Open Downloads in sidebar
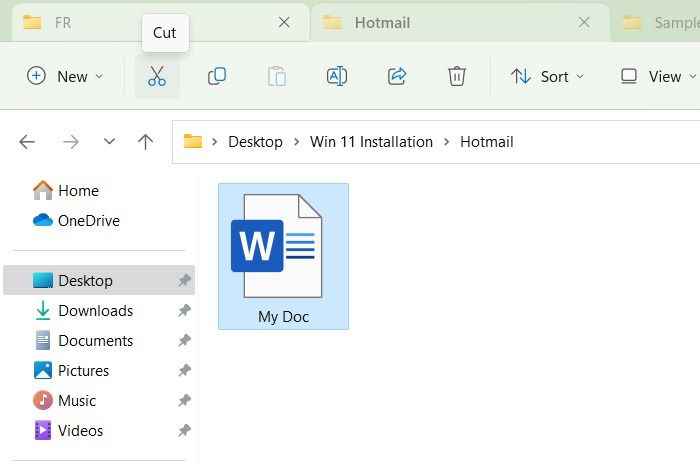Image resolution: width=700 pixels, height=466 pixels. (96, 311)
